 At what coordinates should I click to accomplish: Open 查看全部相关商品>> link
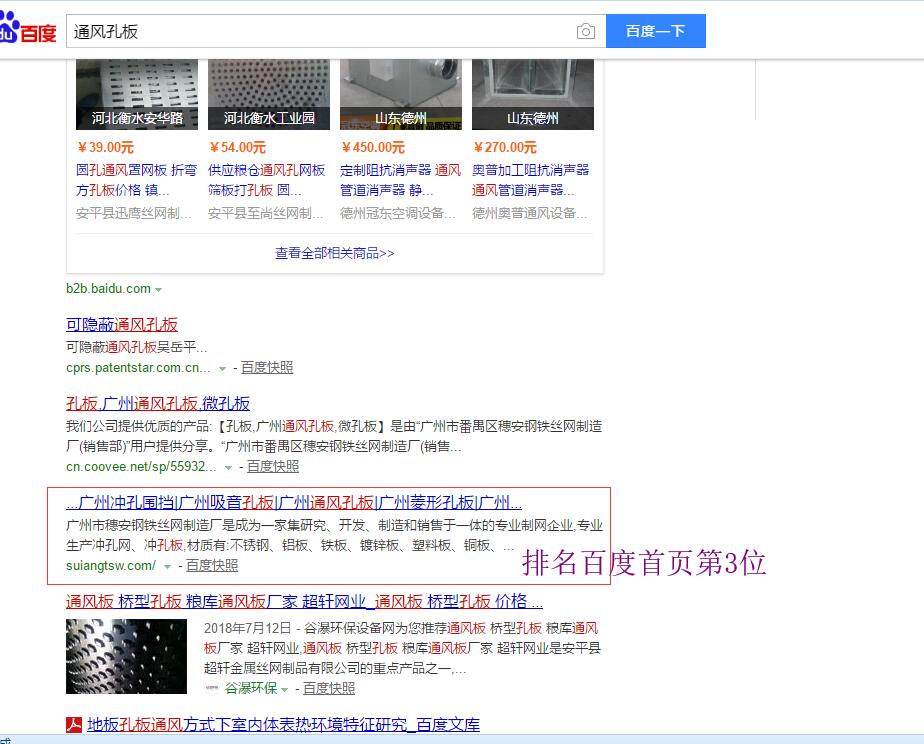[x=335, y=253]
